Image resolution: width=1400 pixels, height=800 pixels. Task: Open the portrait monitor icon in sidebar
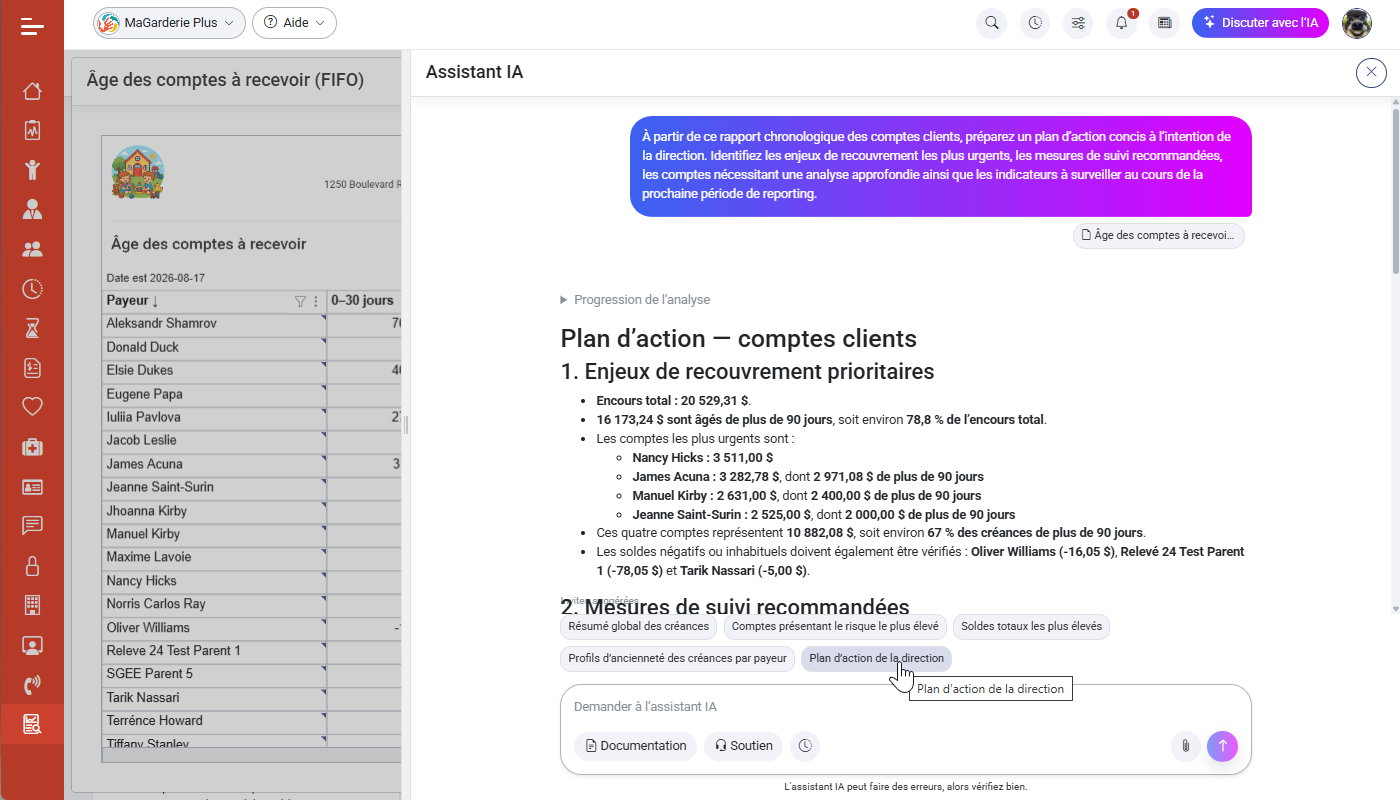32,645
